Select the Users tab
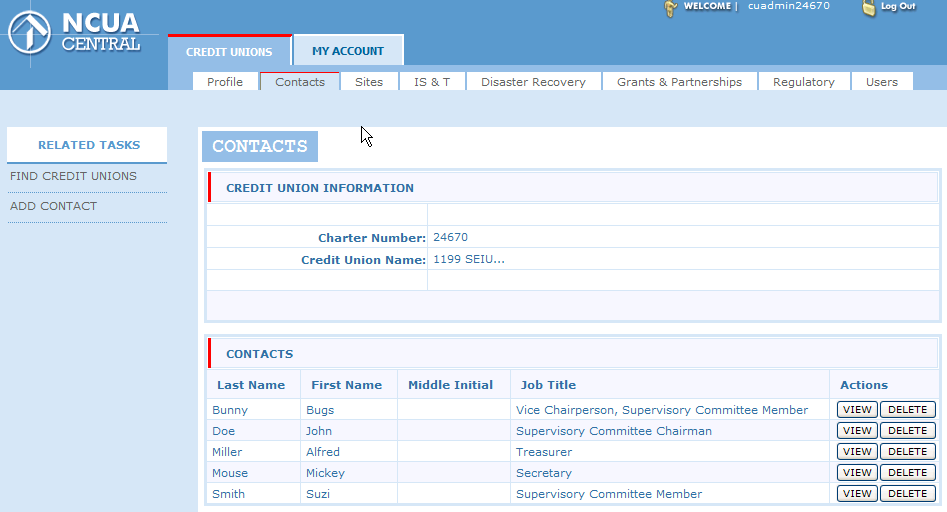Screen dimensions: 947x512 [x=881, y=82]
